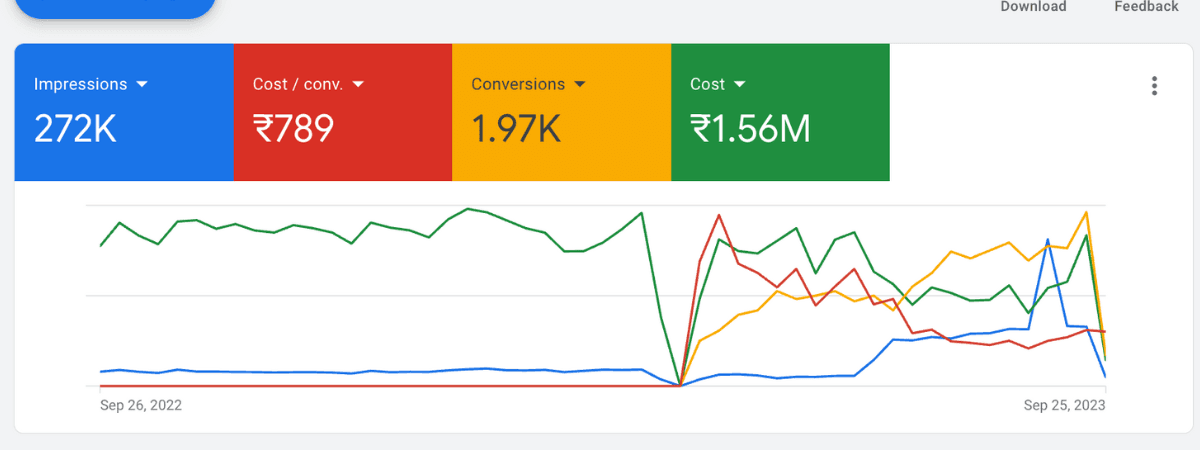Click the blue impressions line's highest peak
This screenshot has width=1200, height=450.
(1047, 240)
